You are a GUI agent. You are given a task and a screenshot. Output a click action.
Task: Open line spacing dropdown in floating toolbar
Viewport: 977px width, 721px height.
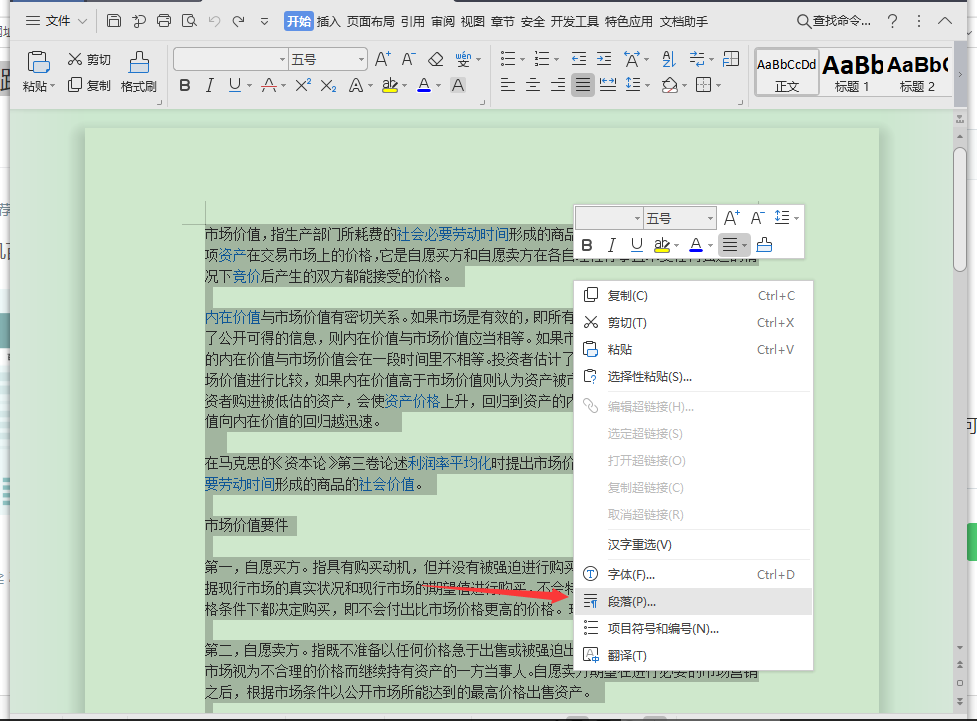[785, 218]
